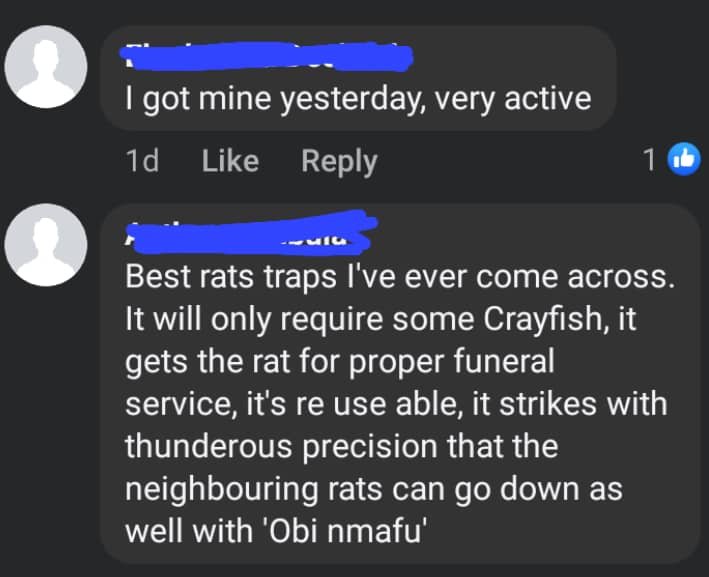Viewport: 709px width, 577px height.
Task: Click the blue thumbs-up reaction icon
Action: [x=684, y=159]
